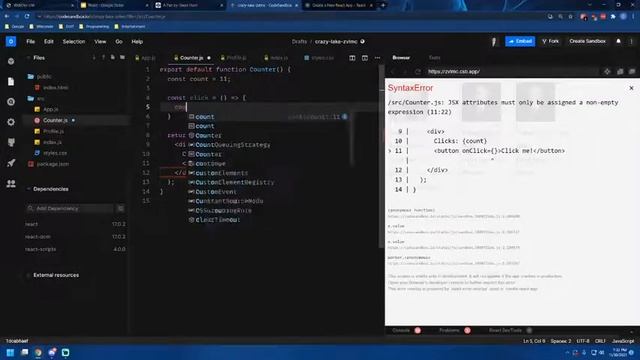Click the Embed button

tap(520, 41)
